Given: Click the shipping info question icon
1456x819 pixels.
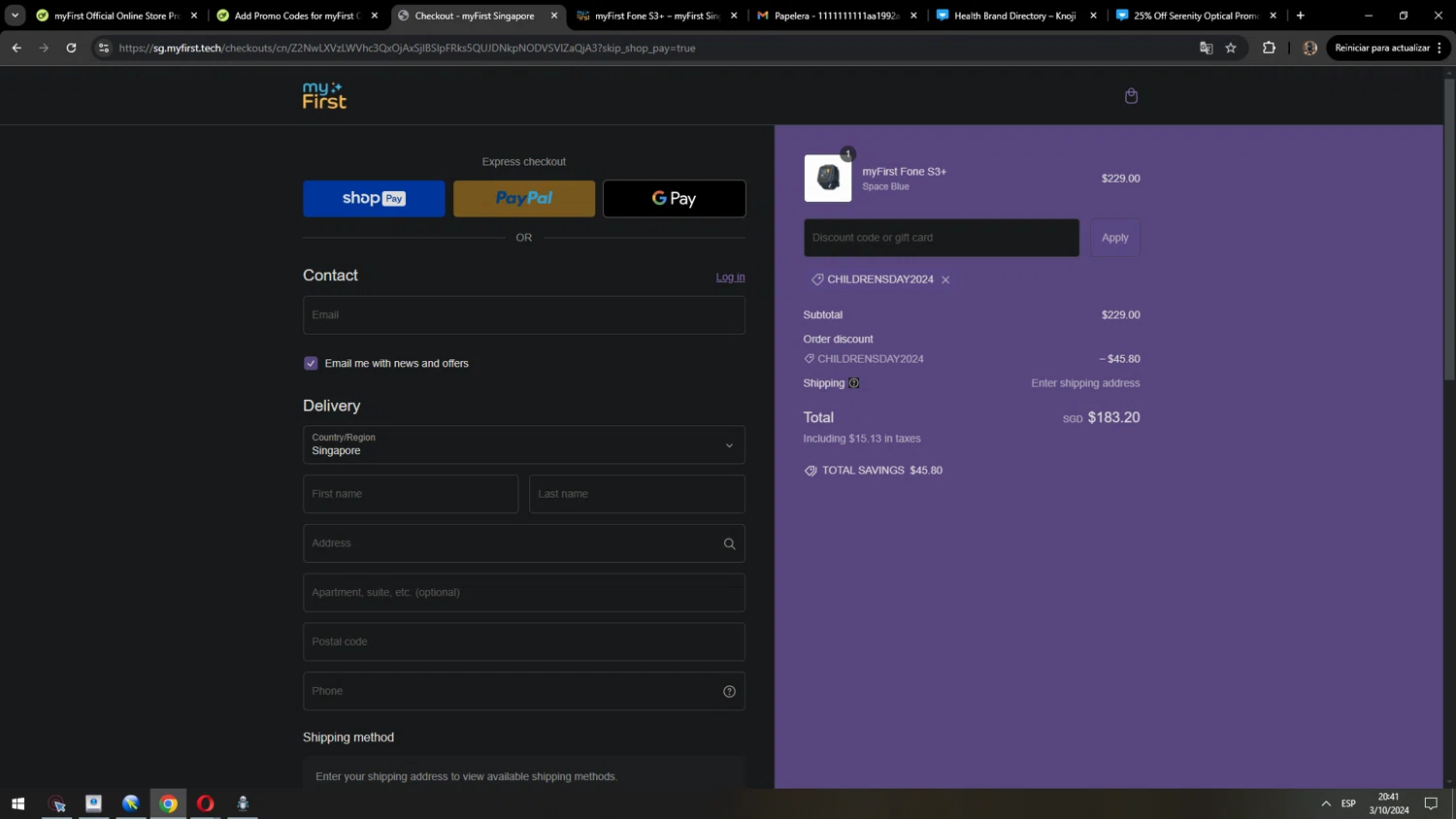Looking at the screenshot, I should (854, 383).
